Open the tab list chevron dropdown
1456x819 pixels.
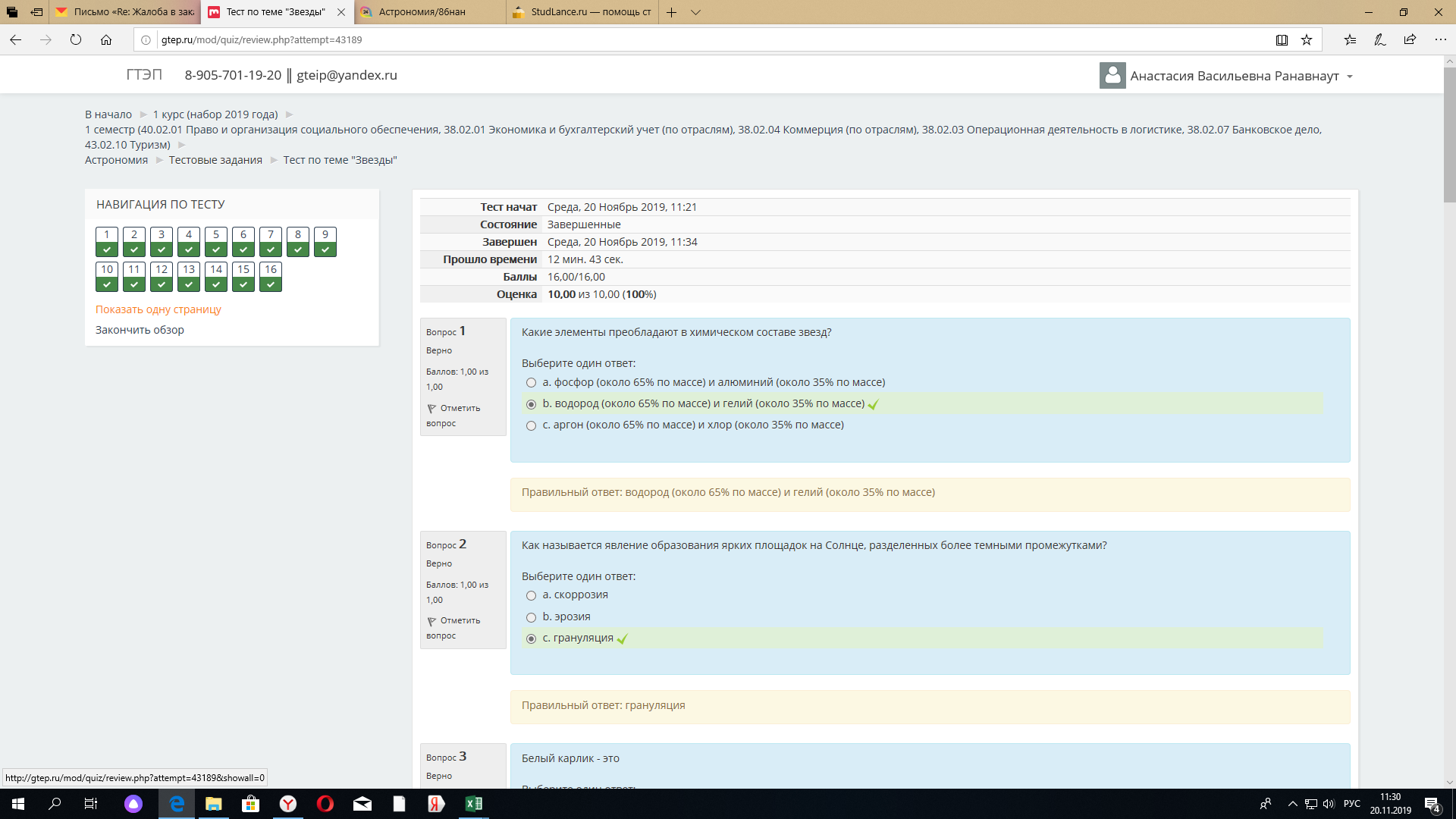pyautogui.click(x=696, y=12)
